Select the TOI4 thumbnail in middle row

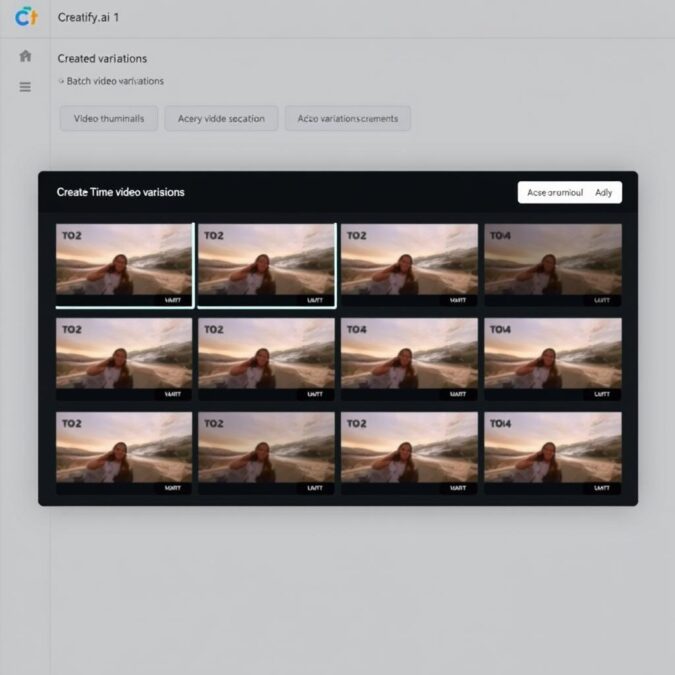[x=553, y=359]
